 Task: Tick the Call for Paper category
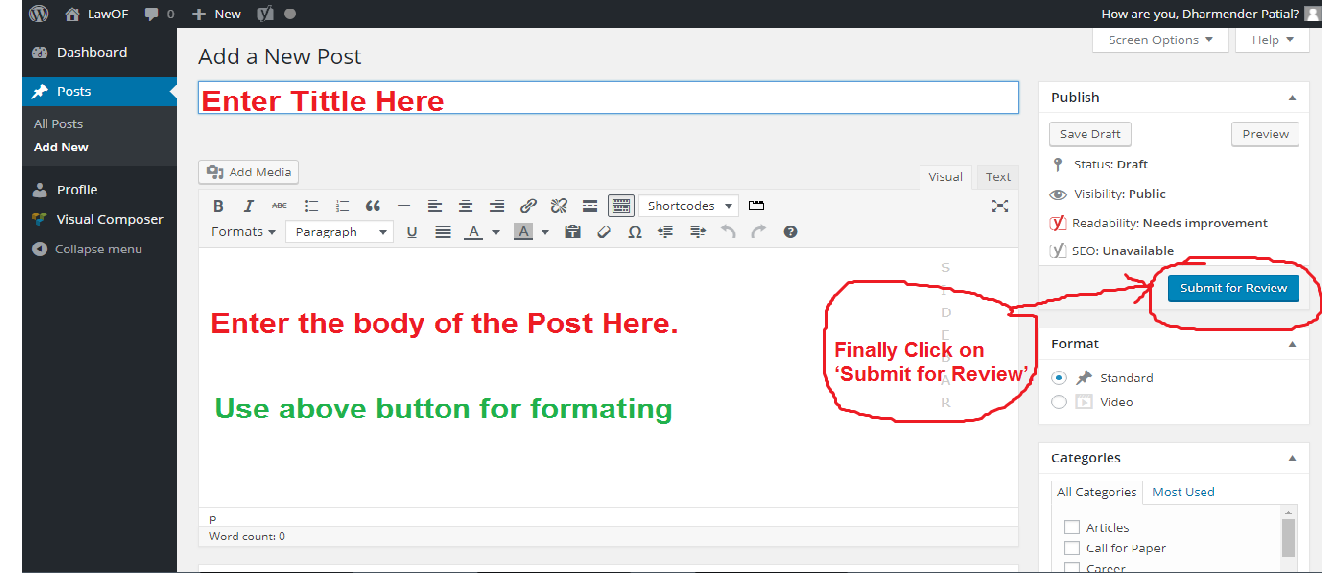click(1072, 548)
